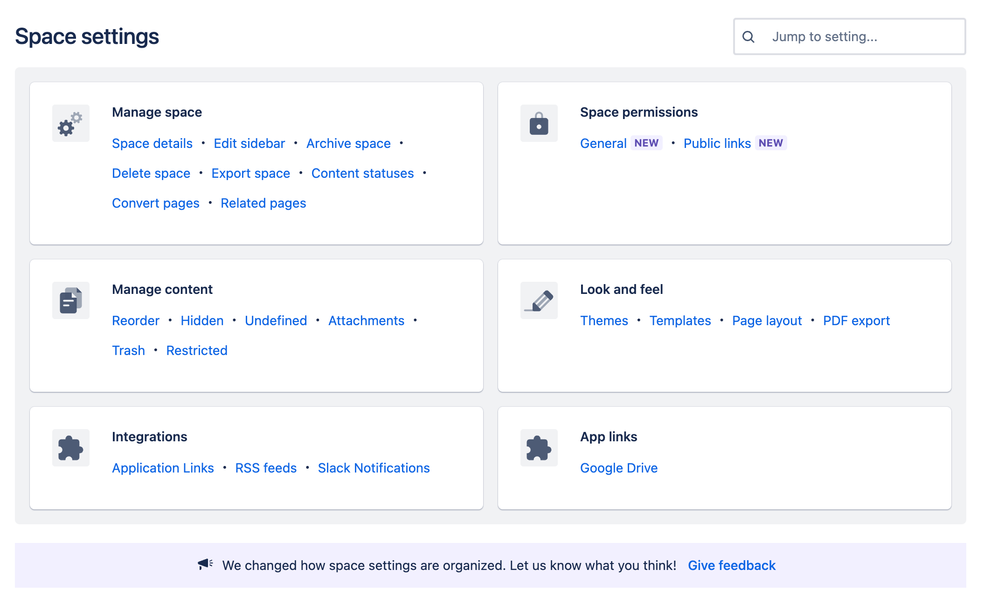
Task: Focus the Jump to setting search field
Action: (x=849, y=36)
